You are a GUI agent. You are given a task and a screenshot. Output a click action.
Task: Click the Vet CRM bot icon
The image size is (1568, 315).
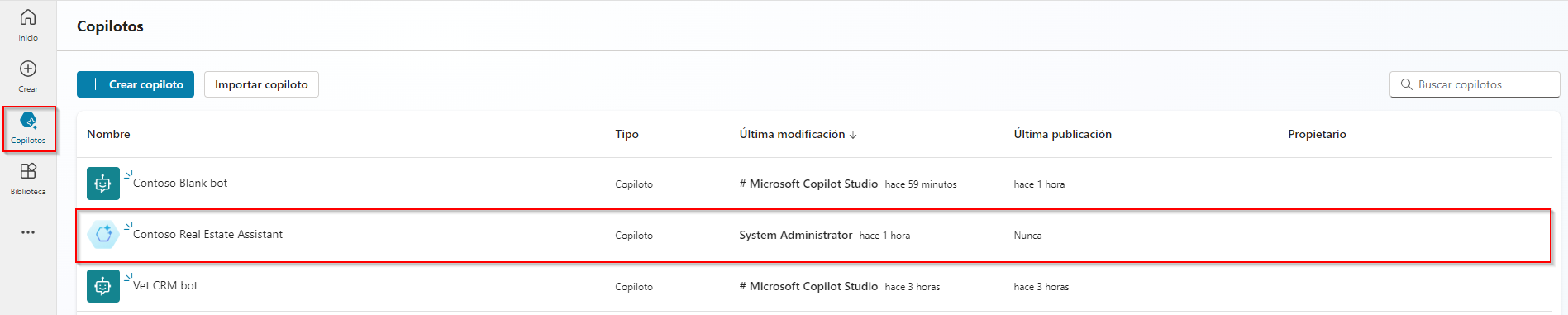103,286
